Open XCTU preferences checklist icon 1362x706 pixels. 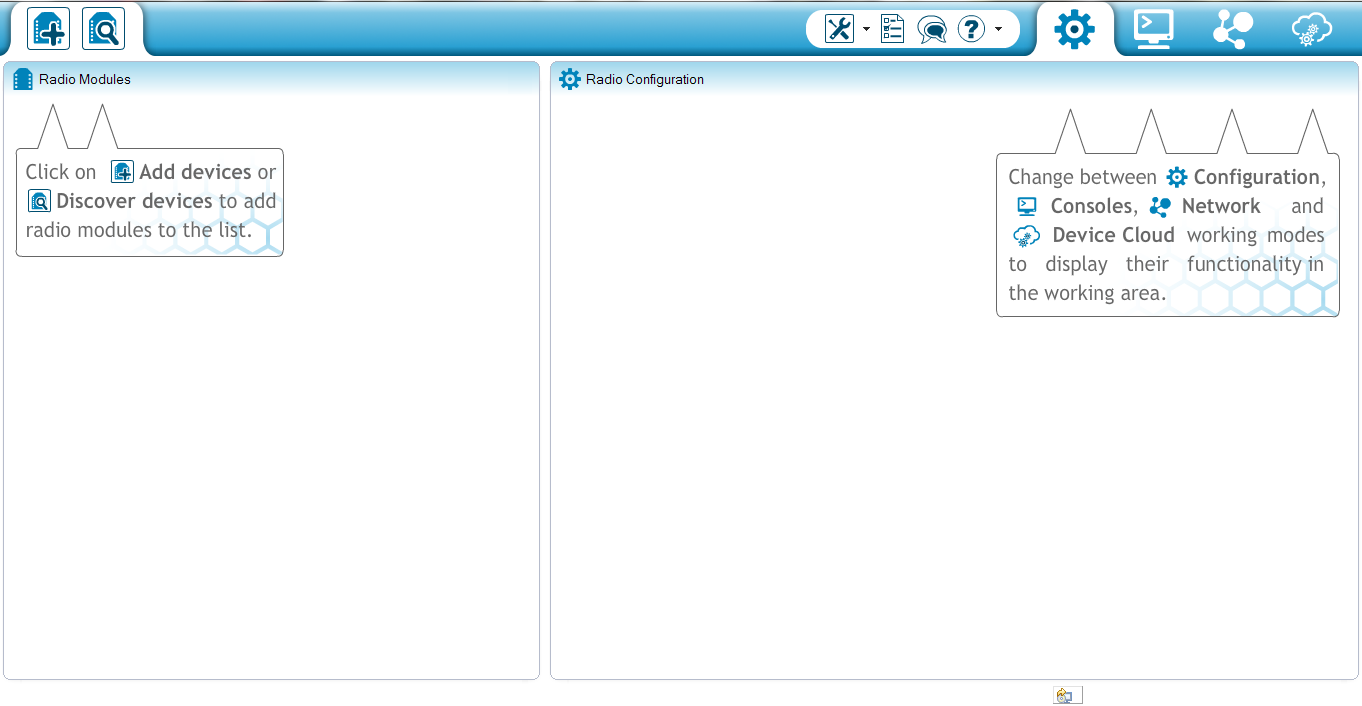coord(892,29)
